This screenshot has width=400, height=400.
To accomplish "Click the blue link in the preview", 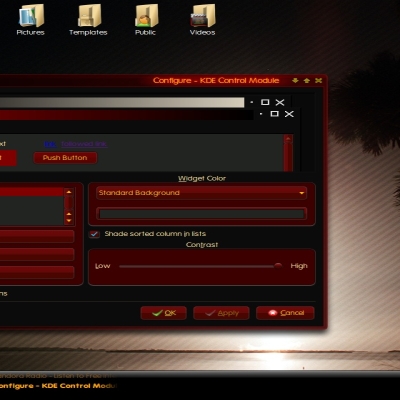I will click(50, 144).
